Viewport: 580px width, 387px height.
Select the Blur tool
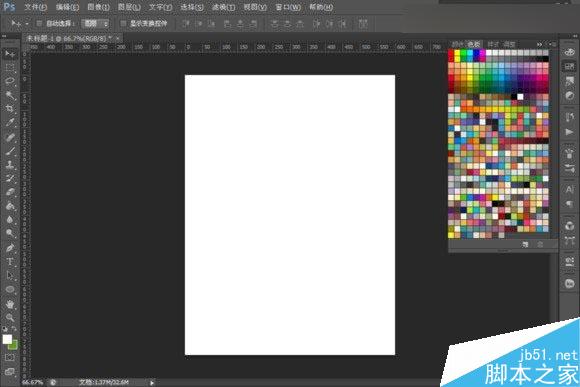[10, 219]
